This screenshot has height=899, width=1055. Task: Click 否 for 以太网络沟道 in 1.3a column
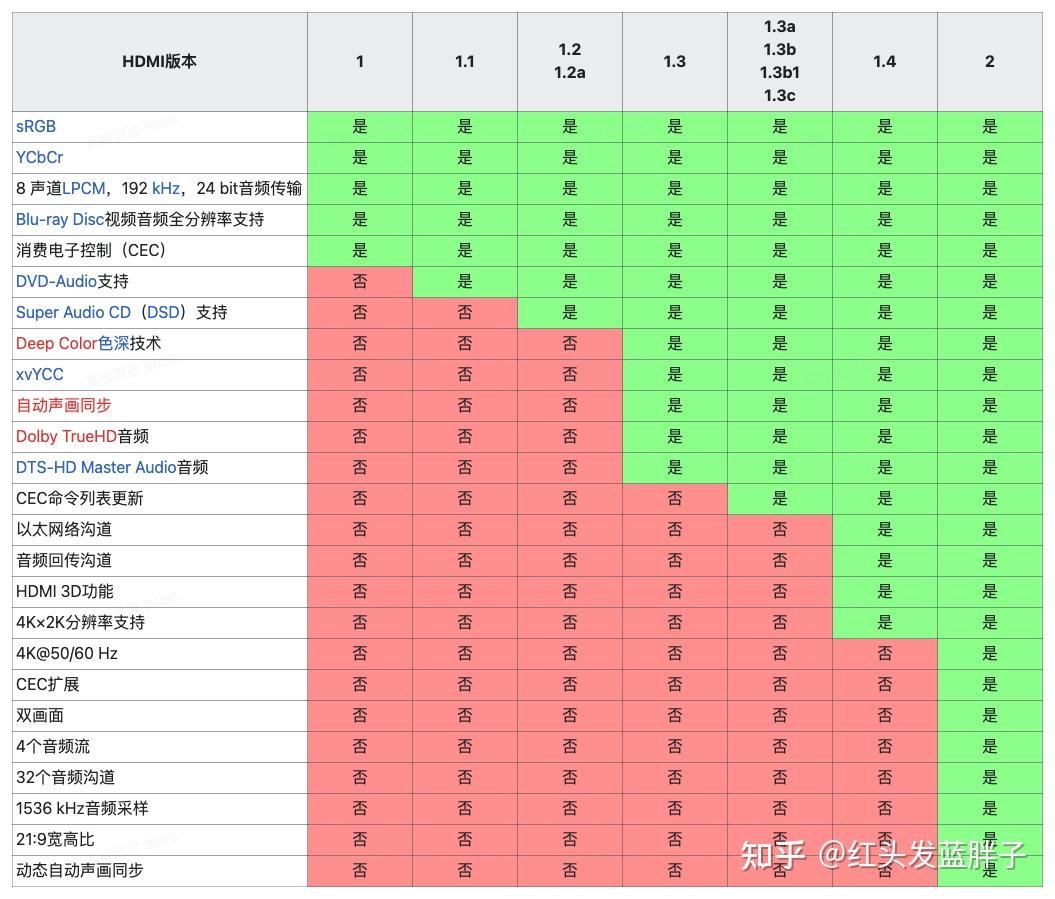click(780, 529)
